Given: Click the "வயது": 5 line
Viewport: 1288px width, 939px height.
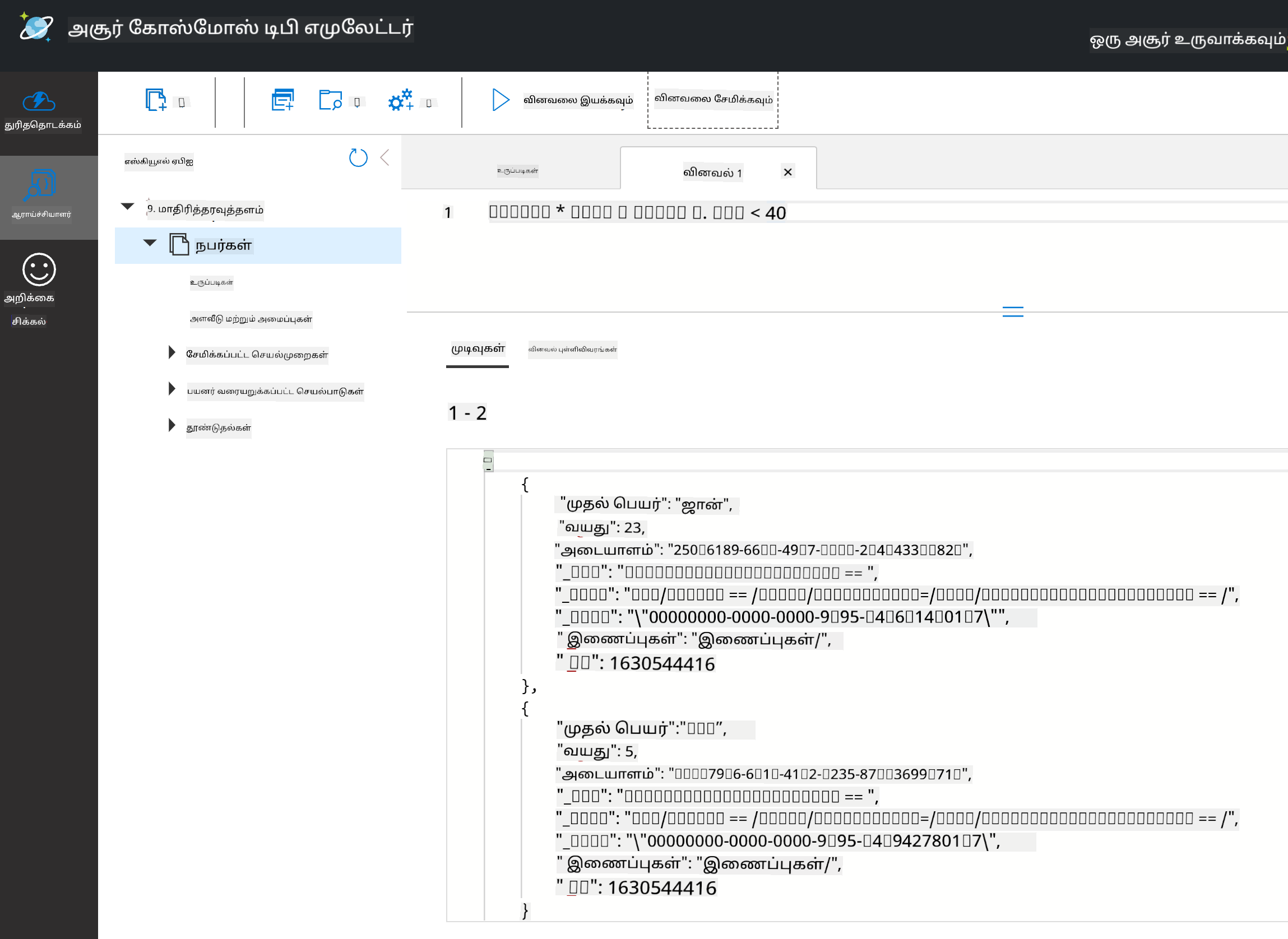Looking at the screenshot, I should point(597,751).
